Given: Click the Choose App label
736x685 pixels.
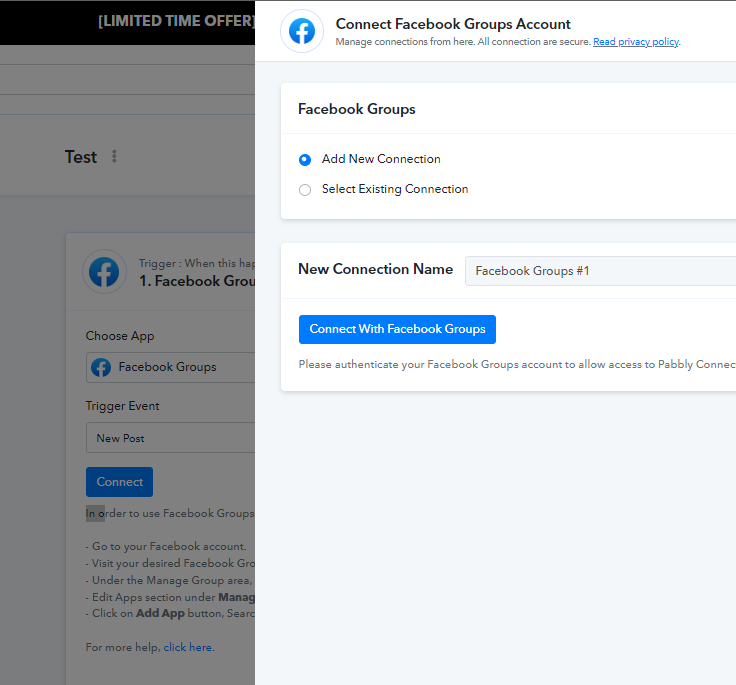Looking at the screenshot, I should tap(120, 336).
